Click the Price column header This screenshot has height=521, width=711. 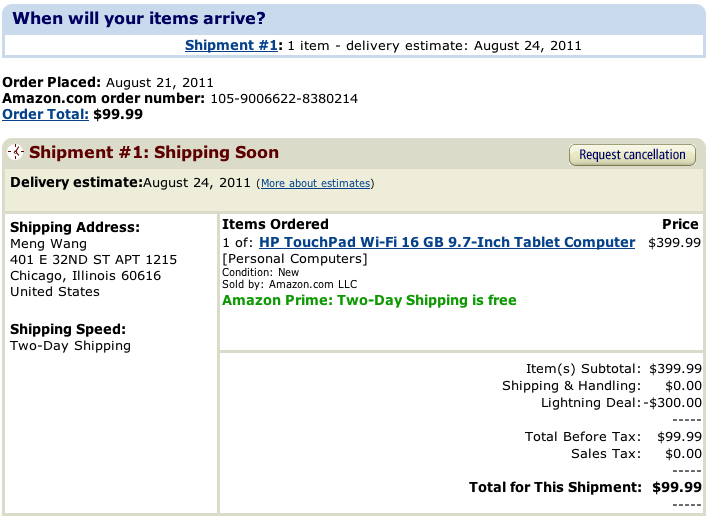point(680,224)
